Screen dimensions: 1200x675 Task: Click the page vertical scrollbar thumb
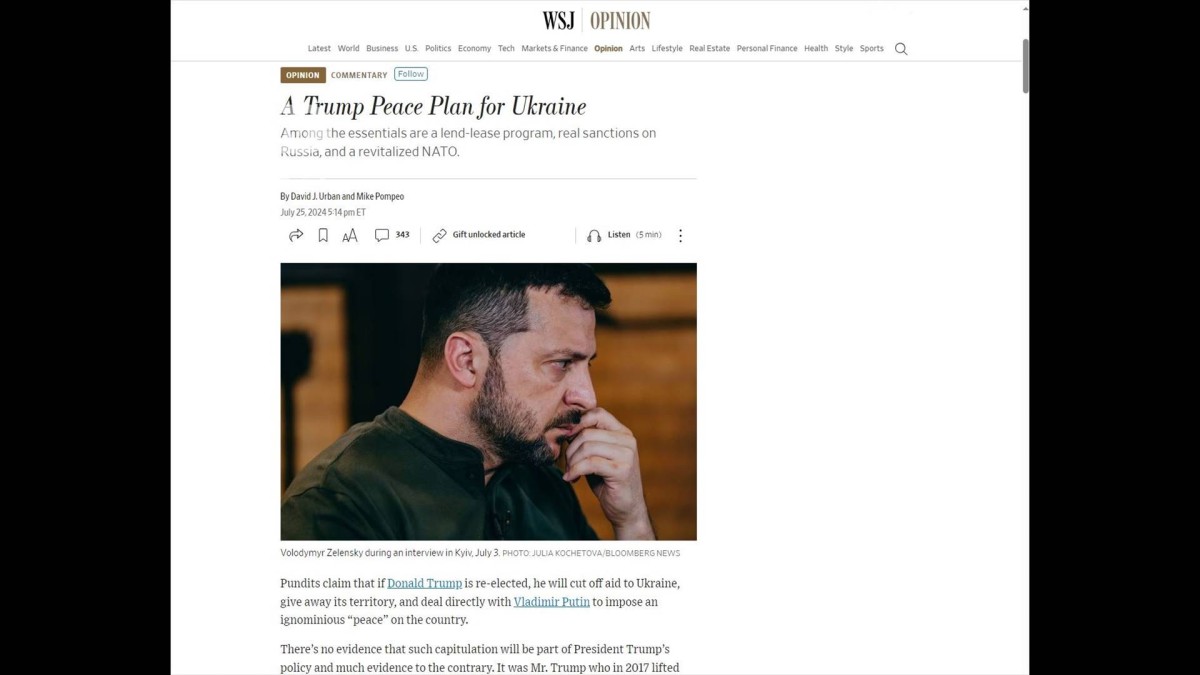[x=1025, y=66]
